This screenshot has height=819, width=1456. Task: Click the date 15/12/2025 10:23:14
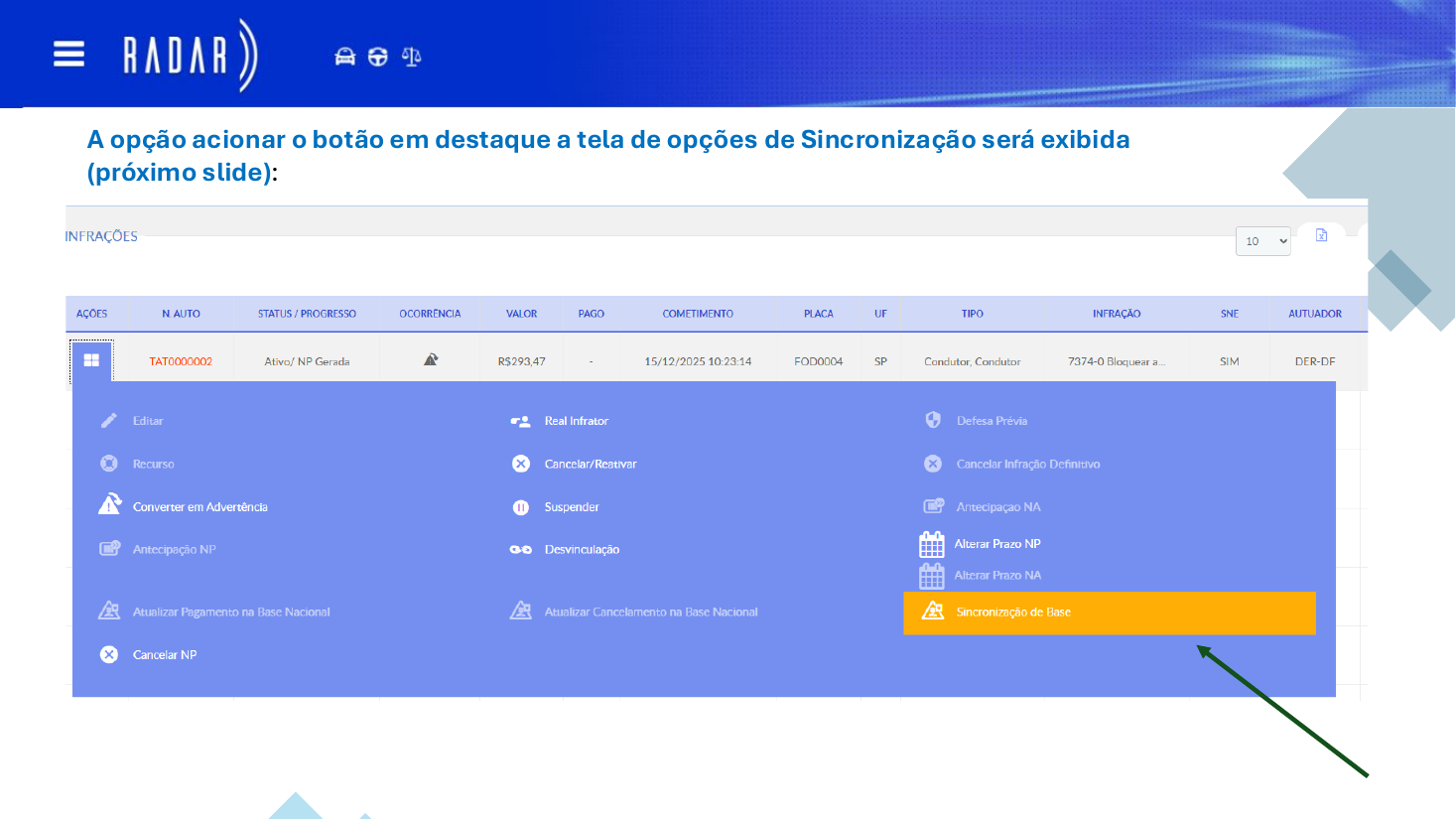pyautogui.click(x=698, y=361)
